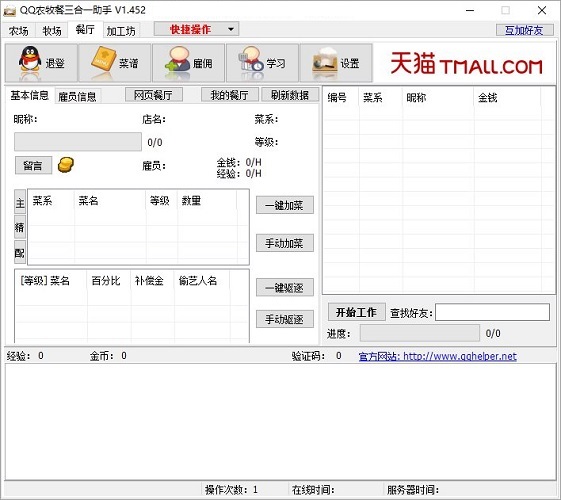Viewport: 561px width, 500px height.
Task: Click the 一键加菜 button
Action: point(284,205)
